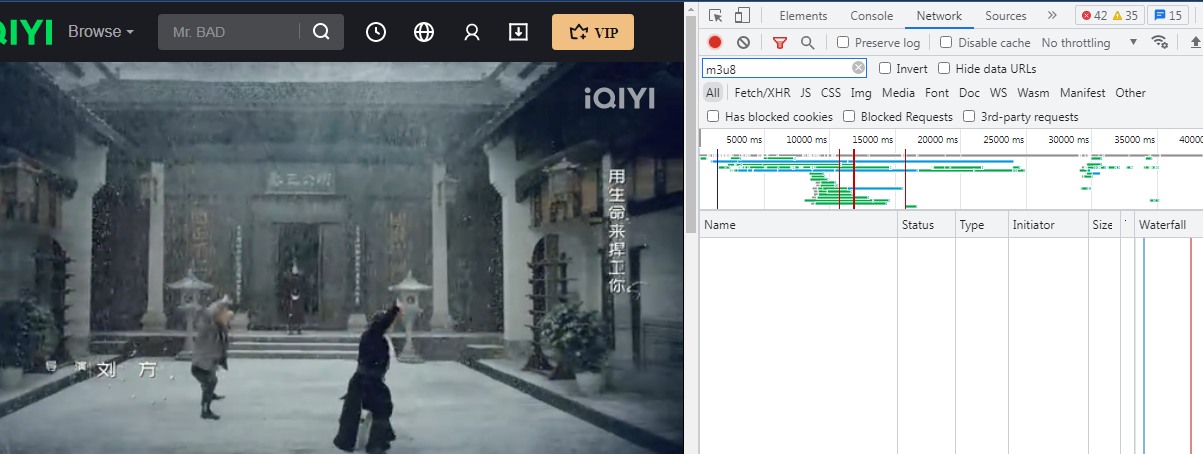Click the video player frame
This screenshot has height=454, width=1203.
point(341,258)
